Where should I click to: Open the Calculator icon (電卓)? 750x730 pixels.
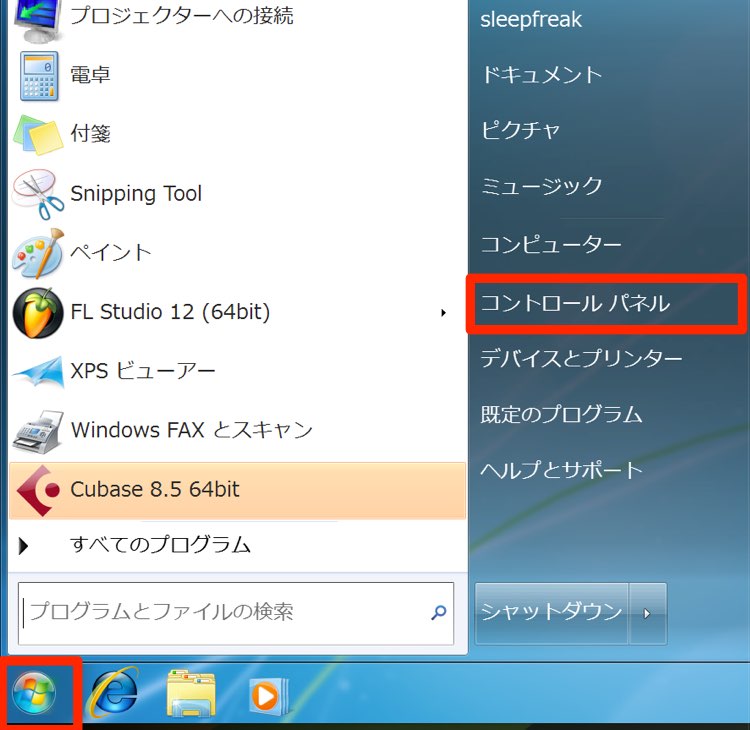(x=39, y=76)
